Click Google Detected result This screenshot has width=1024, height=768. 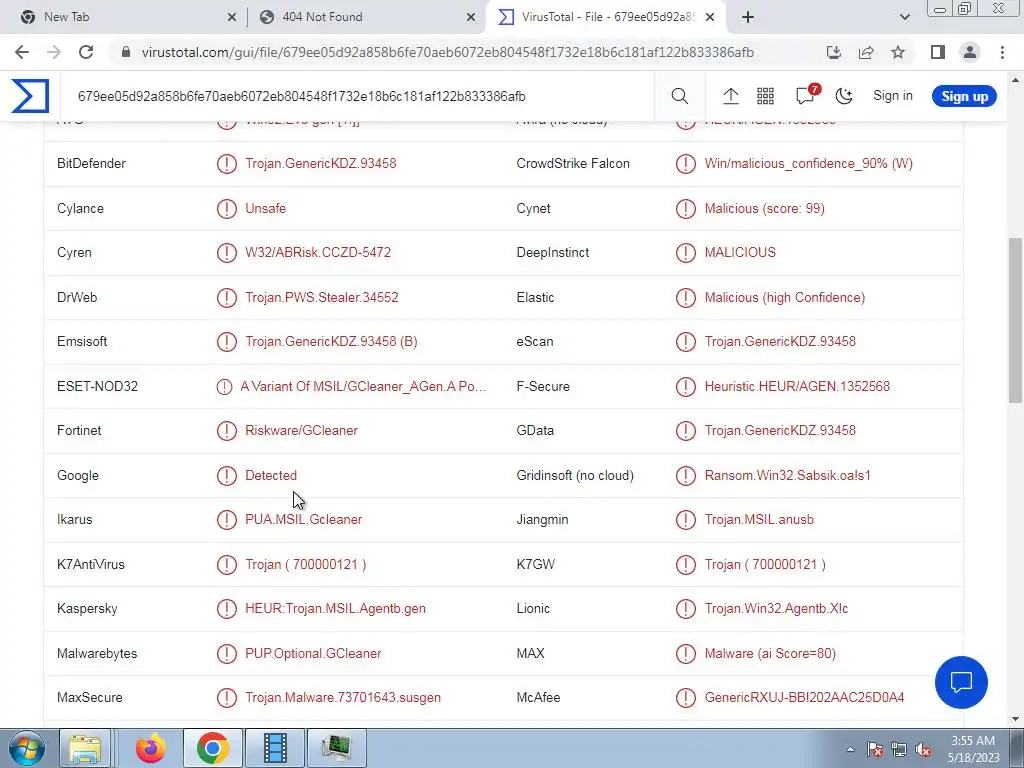[270, 475]
